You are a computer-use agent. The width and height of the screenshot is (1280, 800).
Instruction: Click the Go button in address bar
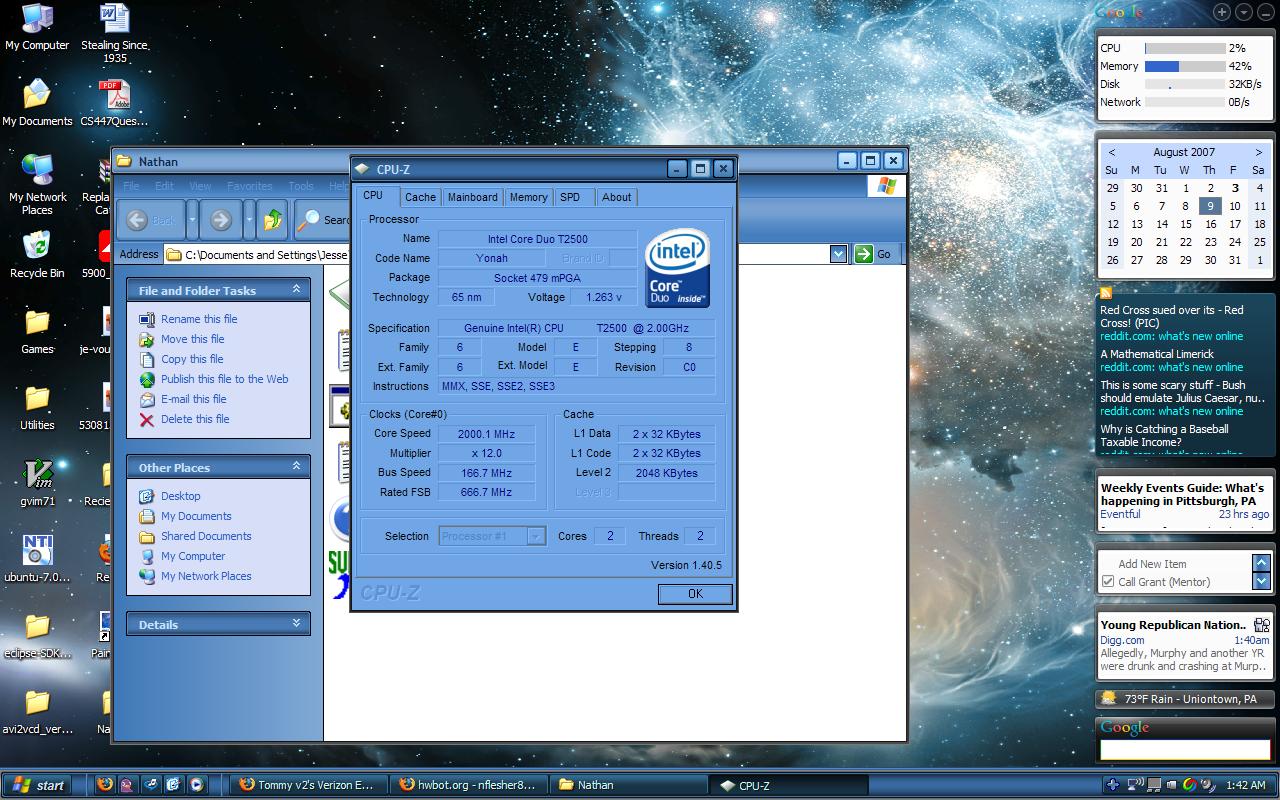point(874,254)
